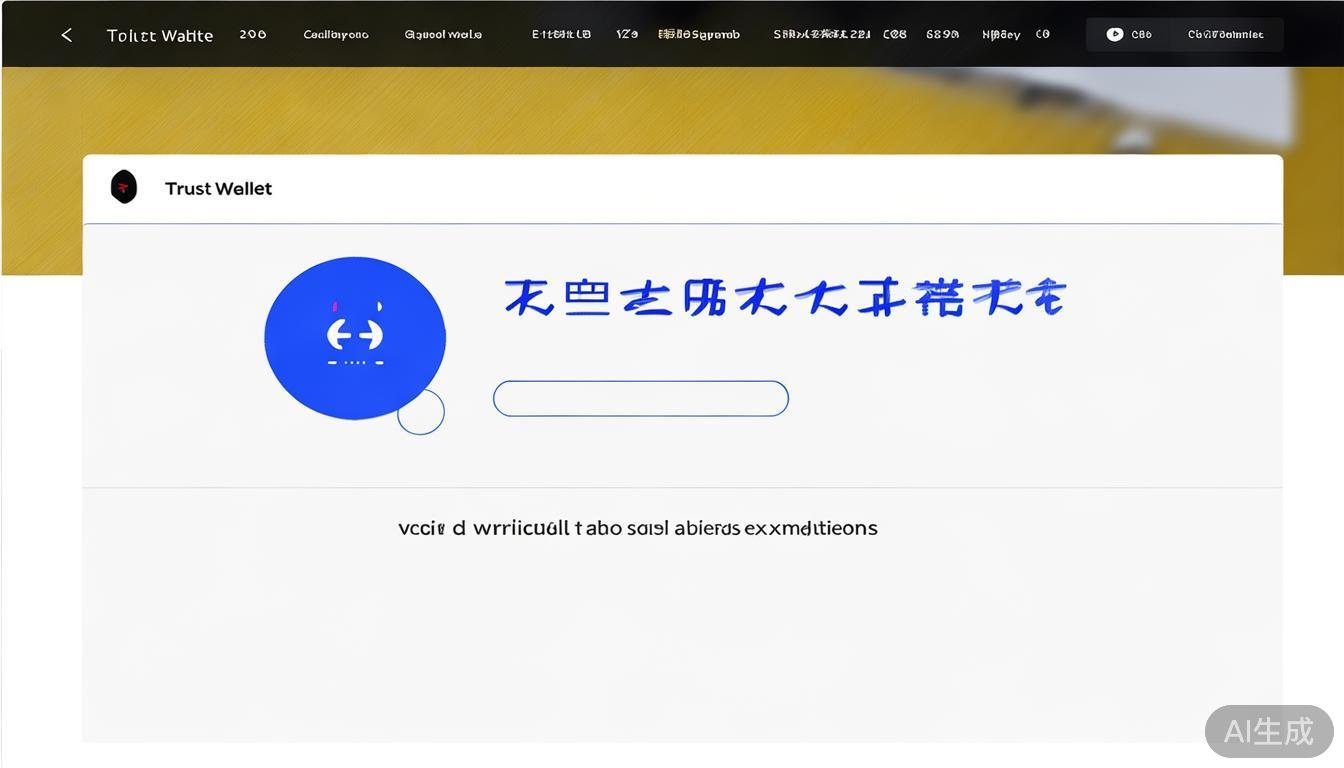The width and height of the screenshot is (1344, 768).
Task: Expand the Cailoyono navbar dropdown
Action: (336, 32)
